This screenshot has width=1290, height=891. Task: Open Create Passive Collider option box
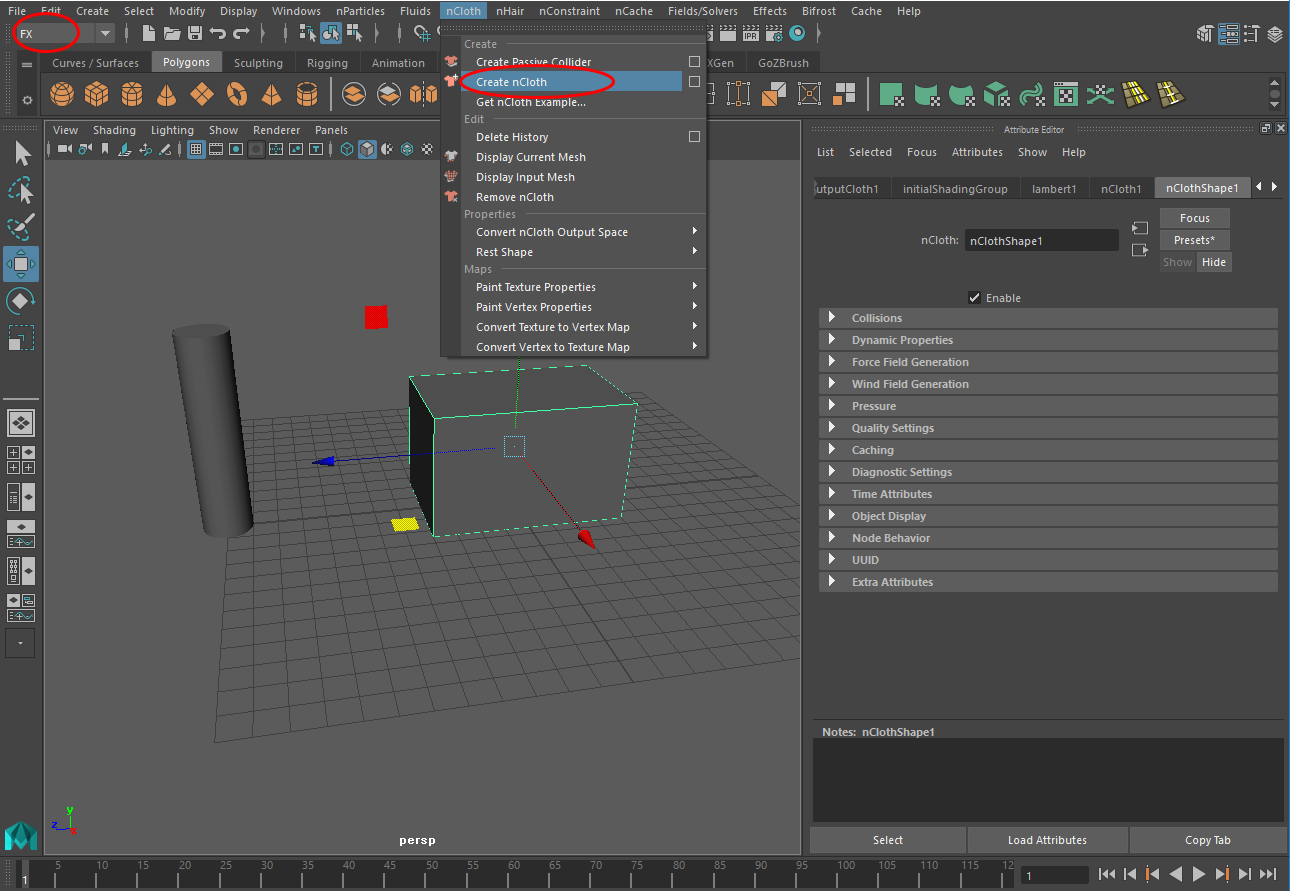click(x=694, y=62)
